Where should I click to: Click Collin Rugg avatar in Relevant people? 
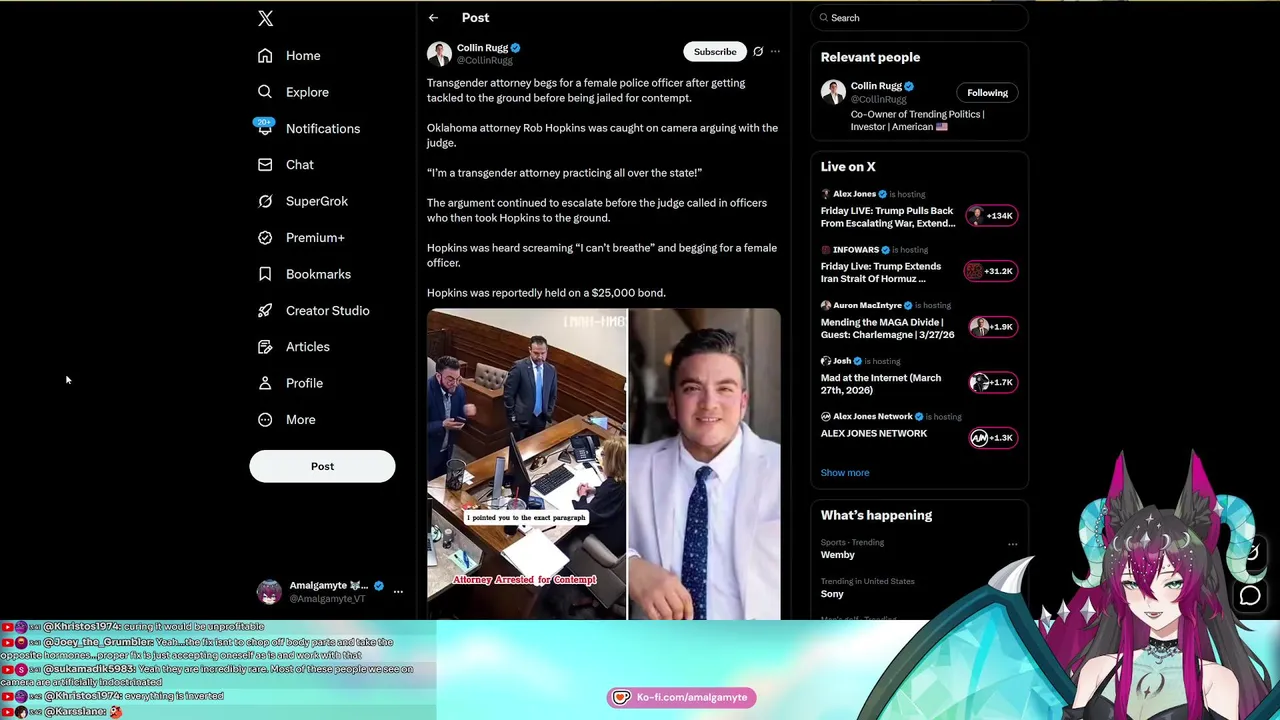tap(833, 92)
